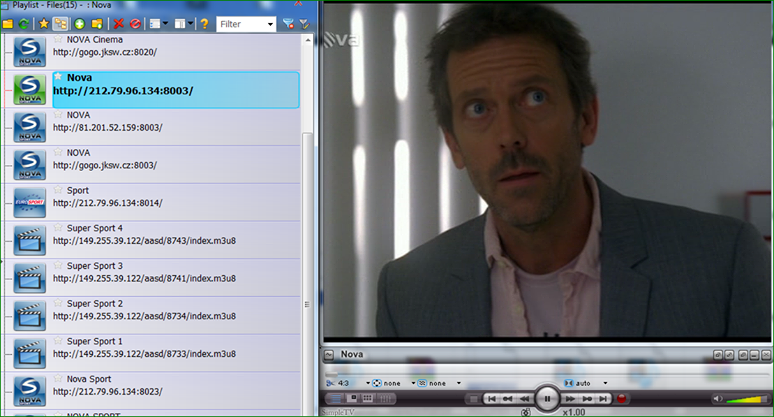The width and height of the screenshot is (774, 417).
Task: Toggle favorites star filter in toolbar
Action: (44, 24)
